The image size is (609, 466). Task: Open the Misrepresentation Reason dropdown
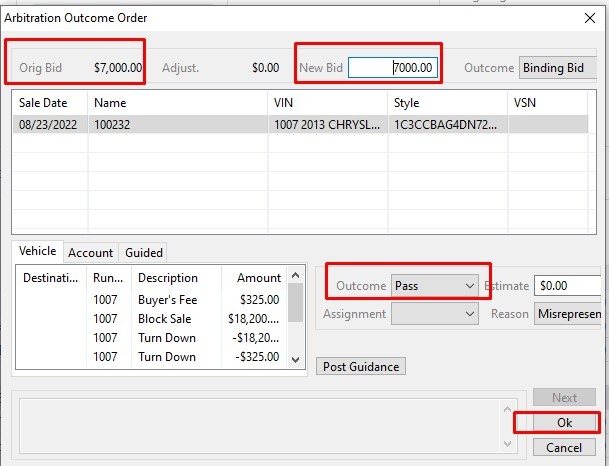pos(567,313)
